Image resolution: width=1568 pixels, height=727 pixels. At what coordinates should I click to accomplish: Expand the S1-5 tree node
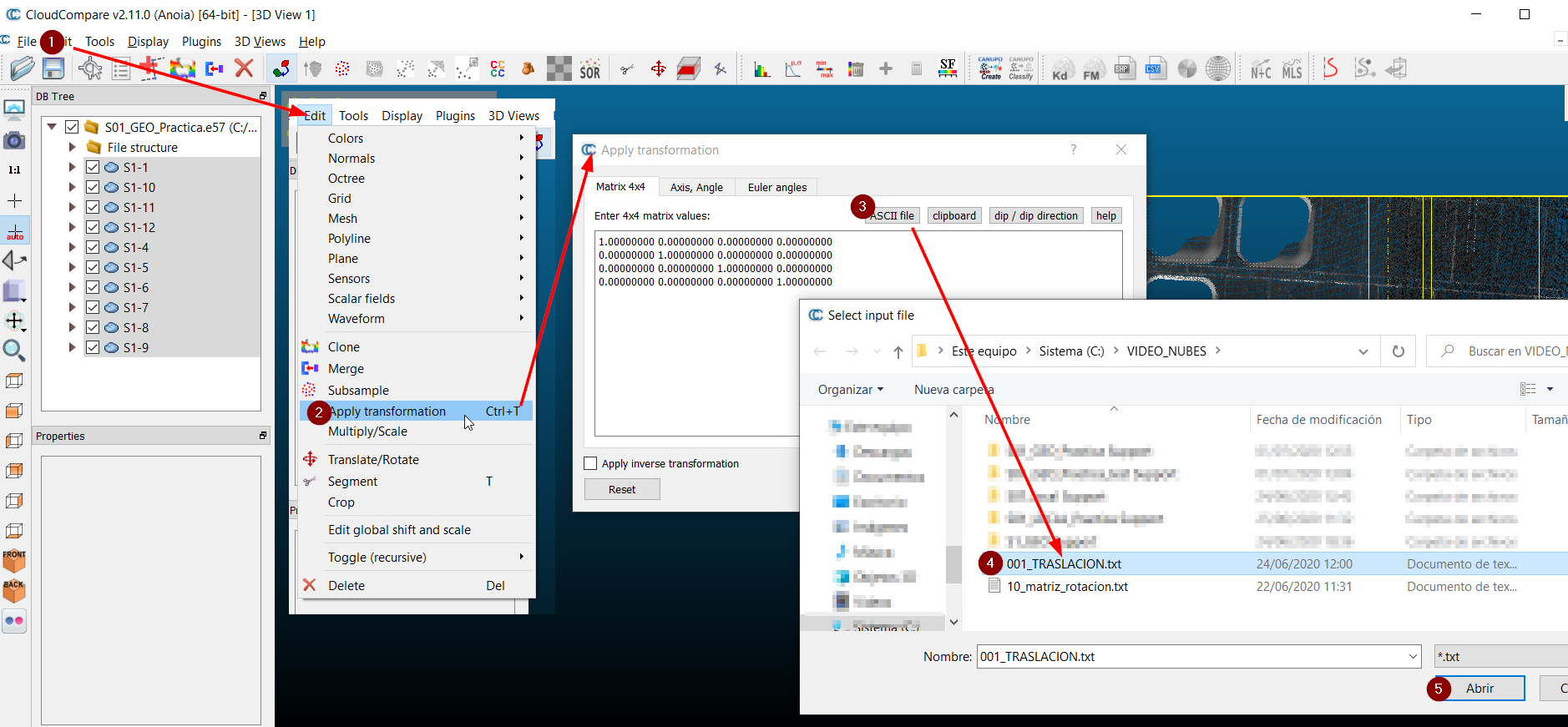72,267
